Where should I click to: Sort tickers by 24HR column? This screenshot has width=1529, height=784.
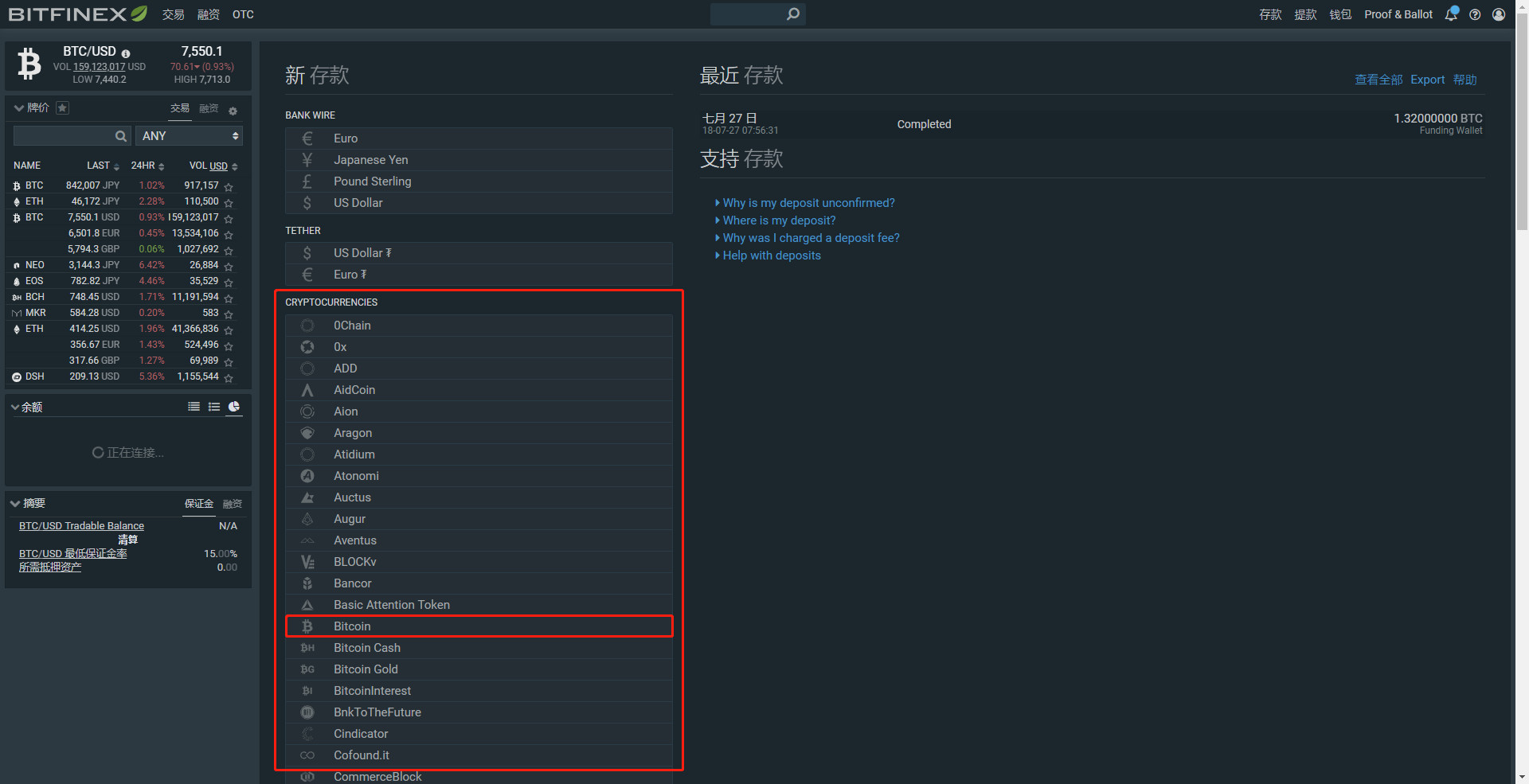click(147, 166)
